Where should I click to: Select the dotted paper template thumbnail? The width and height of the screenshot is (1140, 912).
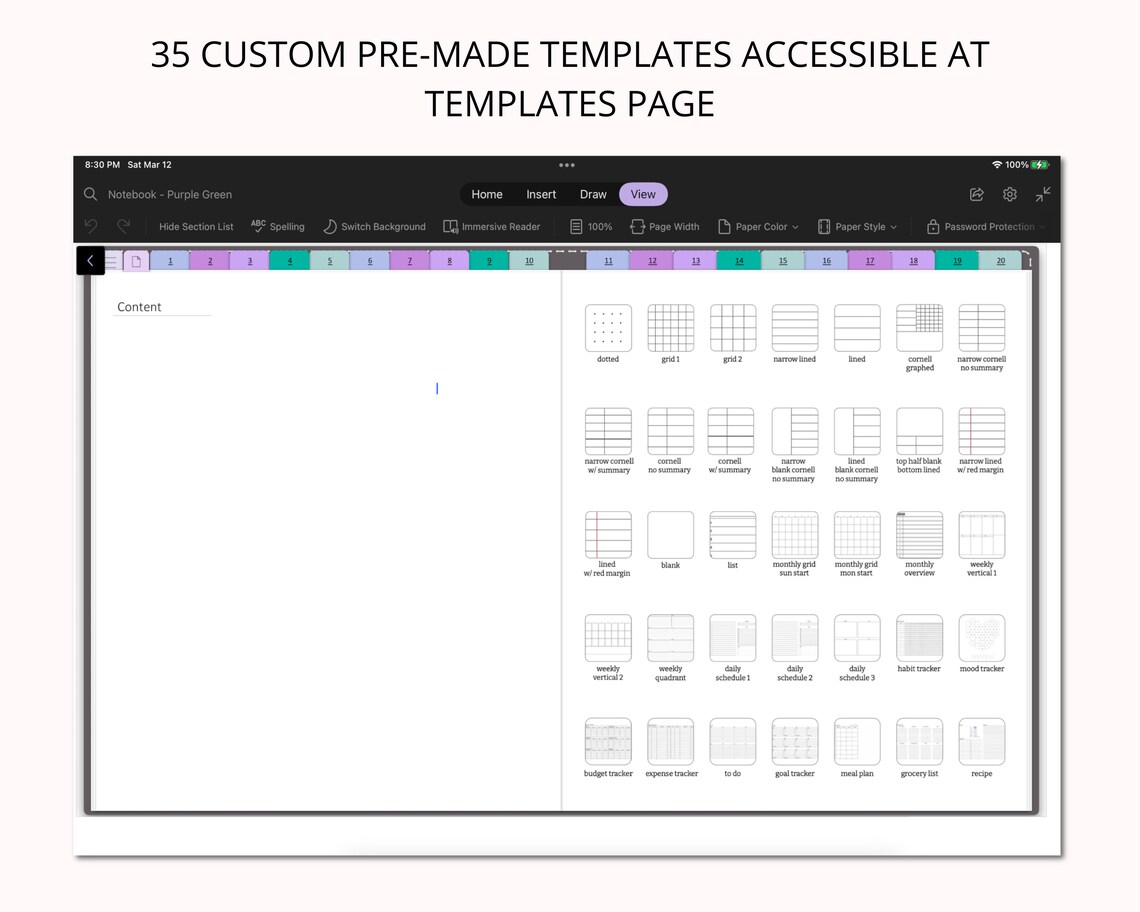coord(608,327)
